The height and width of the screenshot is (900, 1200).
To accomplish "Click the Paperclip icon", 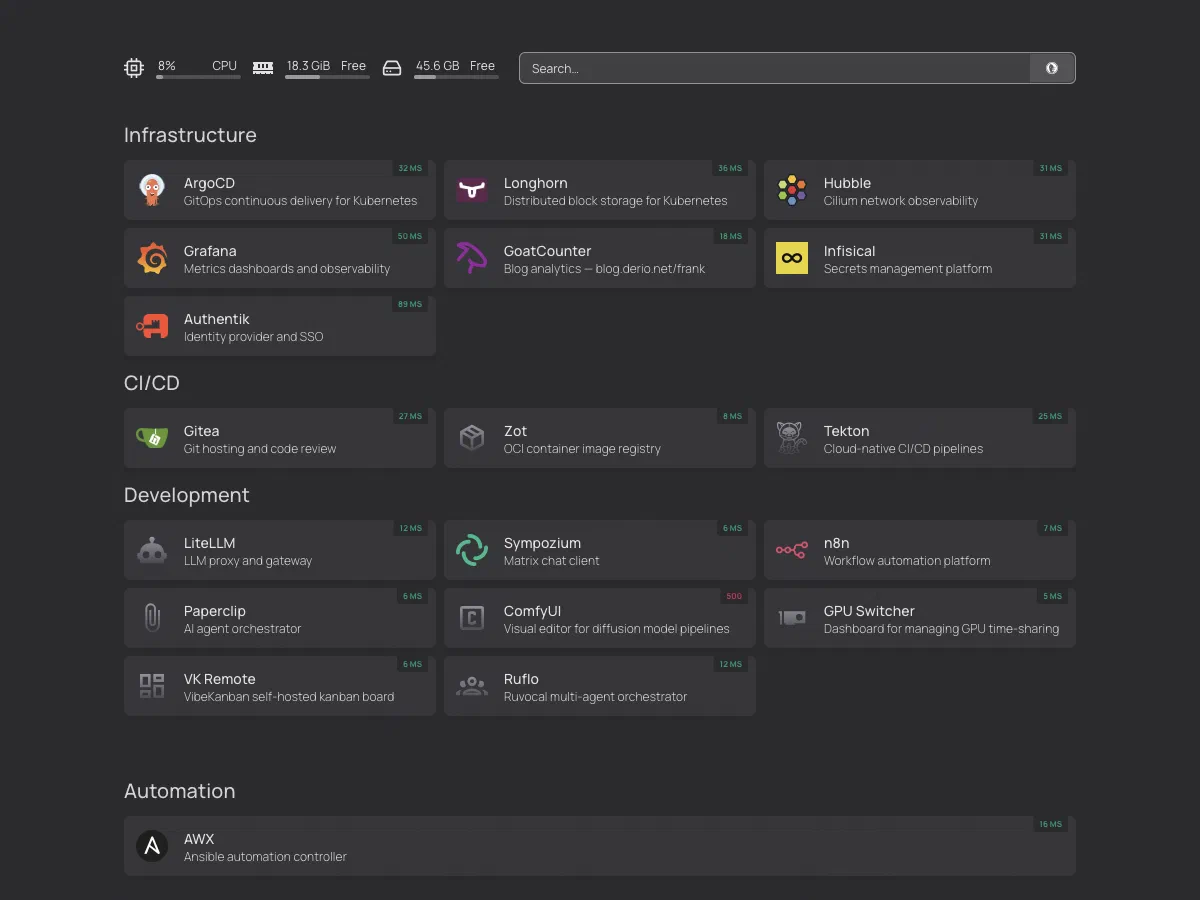I will (152, 618).
